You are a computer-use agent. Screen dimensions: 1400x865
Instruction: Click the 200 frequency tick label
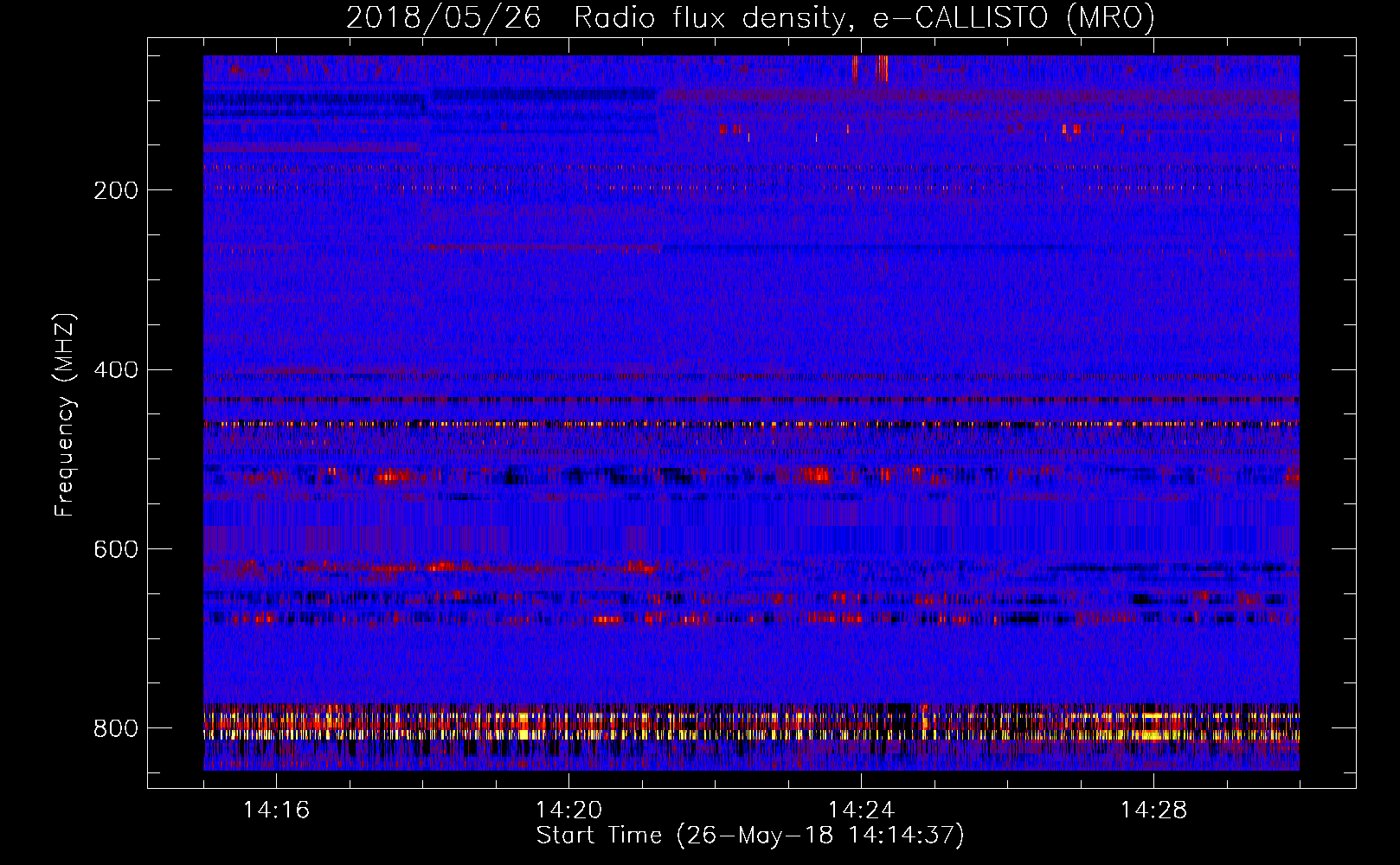click(116, 190)
